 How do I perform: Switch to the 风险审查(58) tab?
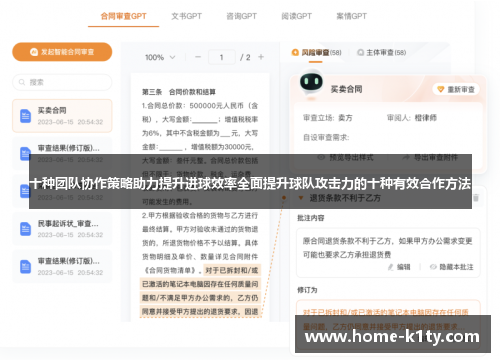[x=316, y=53]
